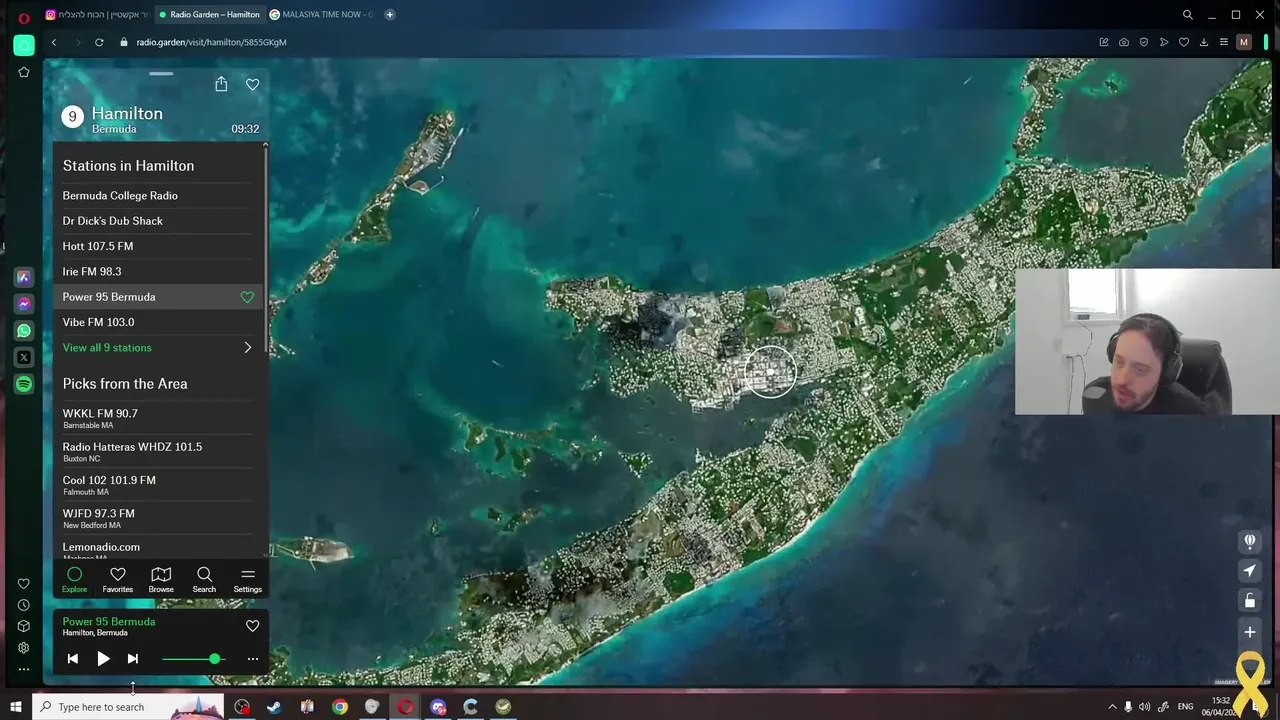1280x720 pixels.
Task: Open WhatsApp in Opera sidebar
Action: click(24, 331)
